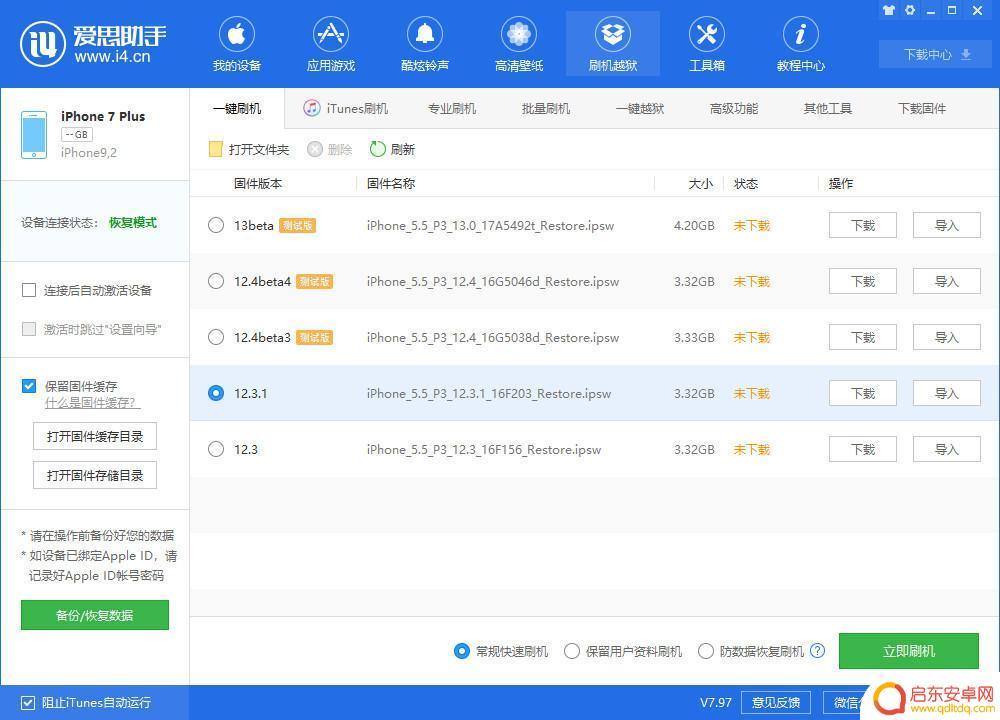Click file name iPhone_5.5_P3_13.0_17A5492t_Restore.ipsw
This screenshot has height=720, width=1000.
(490, 225)
